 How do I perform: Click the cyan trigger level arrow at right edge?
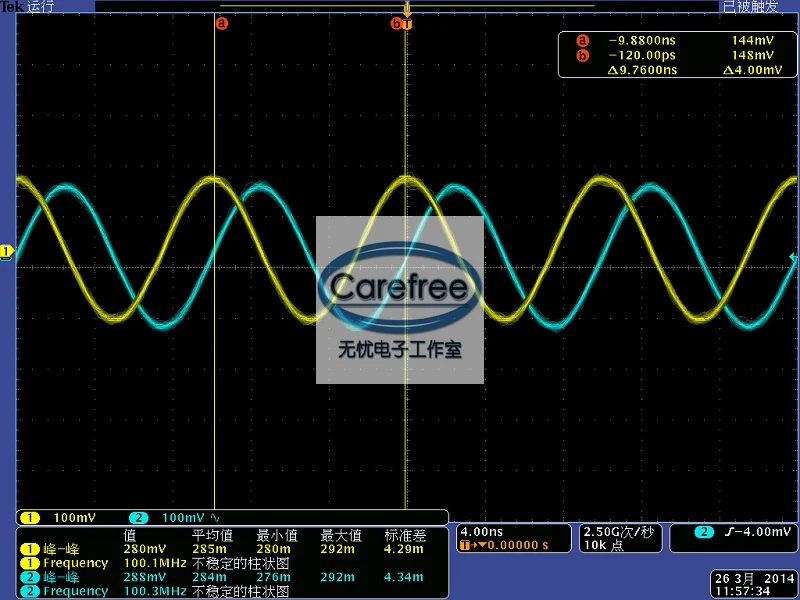pos(794,258)
